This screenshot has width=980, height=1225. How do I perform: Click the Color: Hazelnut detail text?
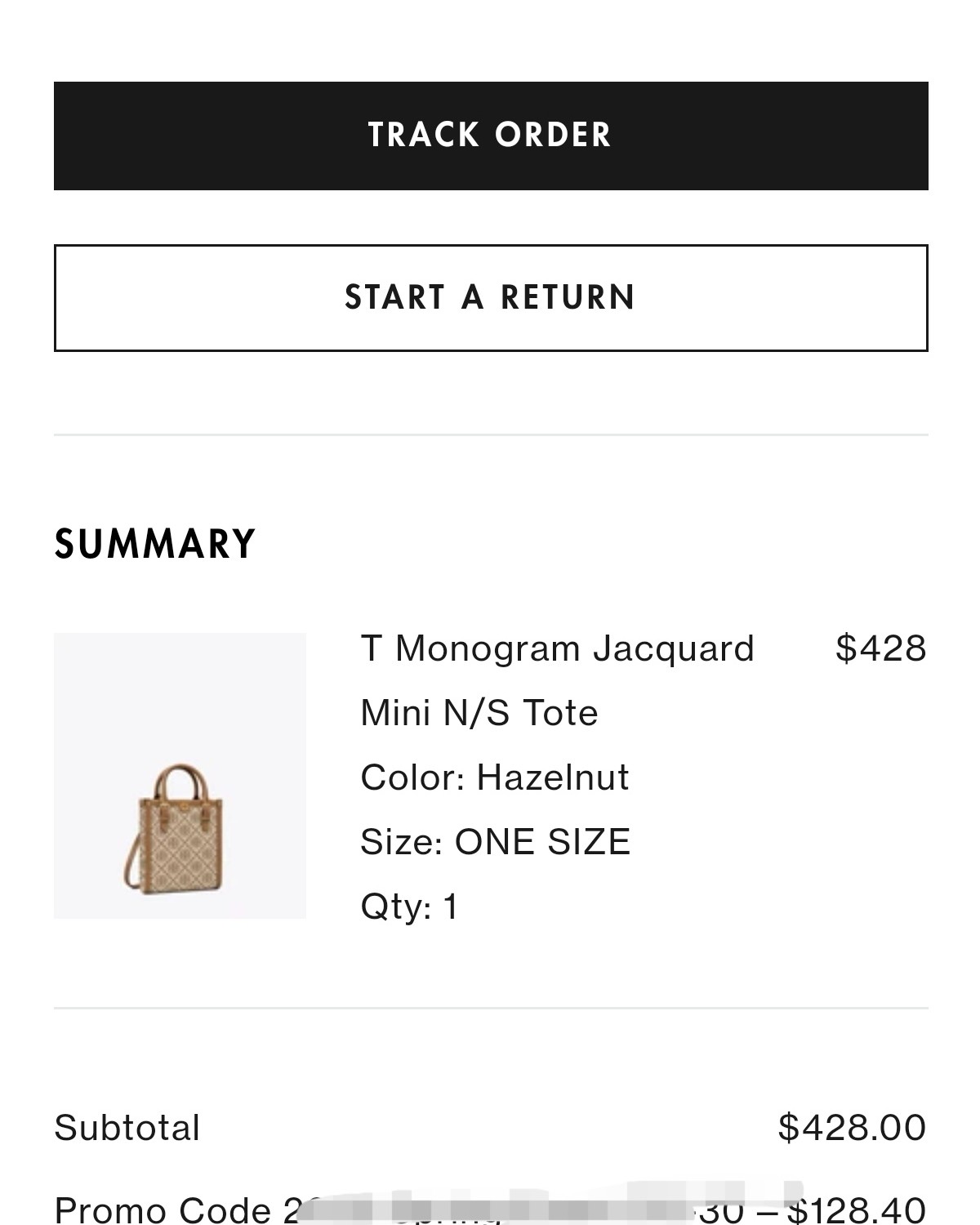click(x=495, y=777)
